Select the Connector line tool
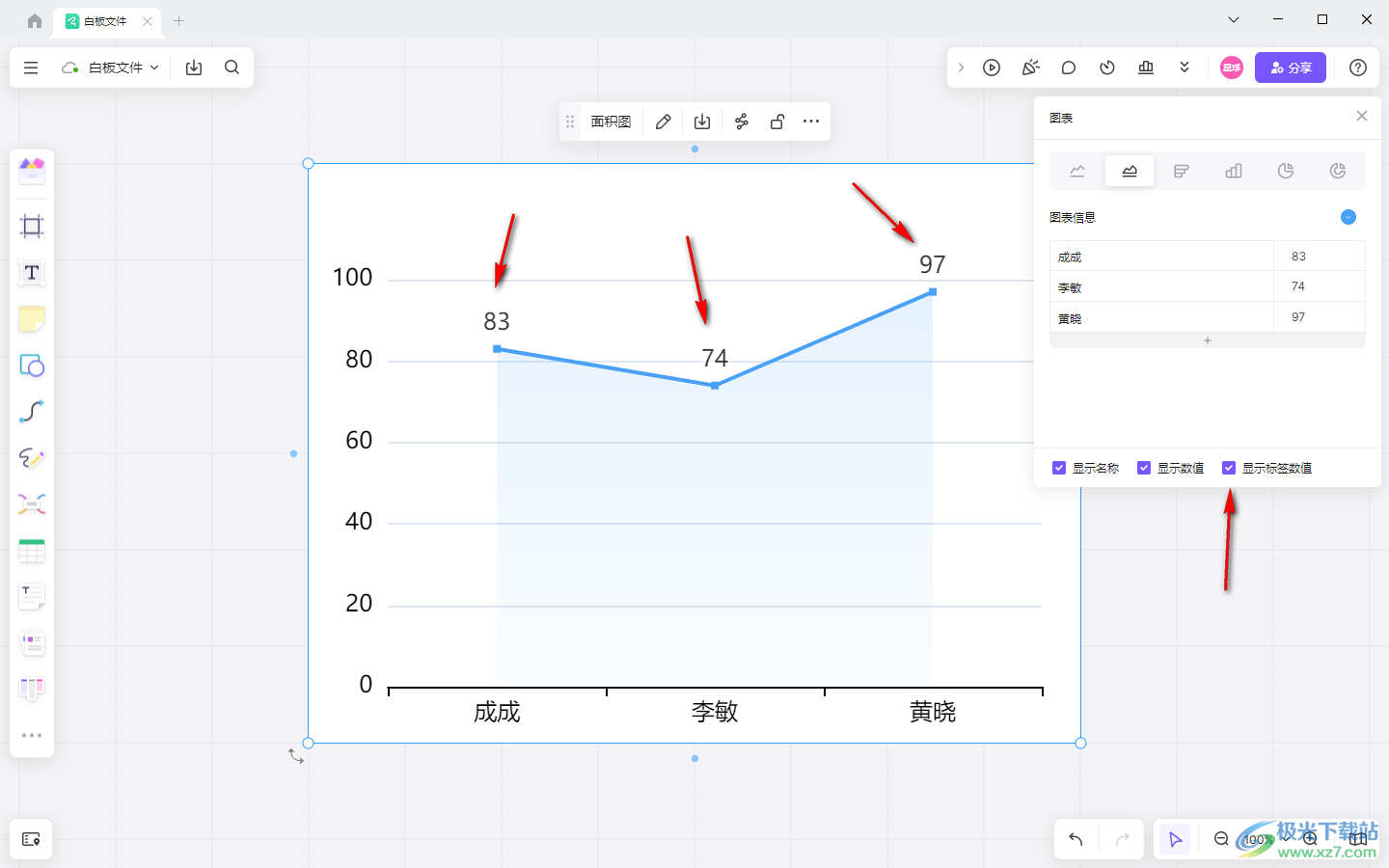This screenshot has height=868, width=1389. pos(32,412)
